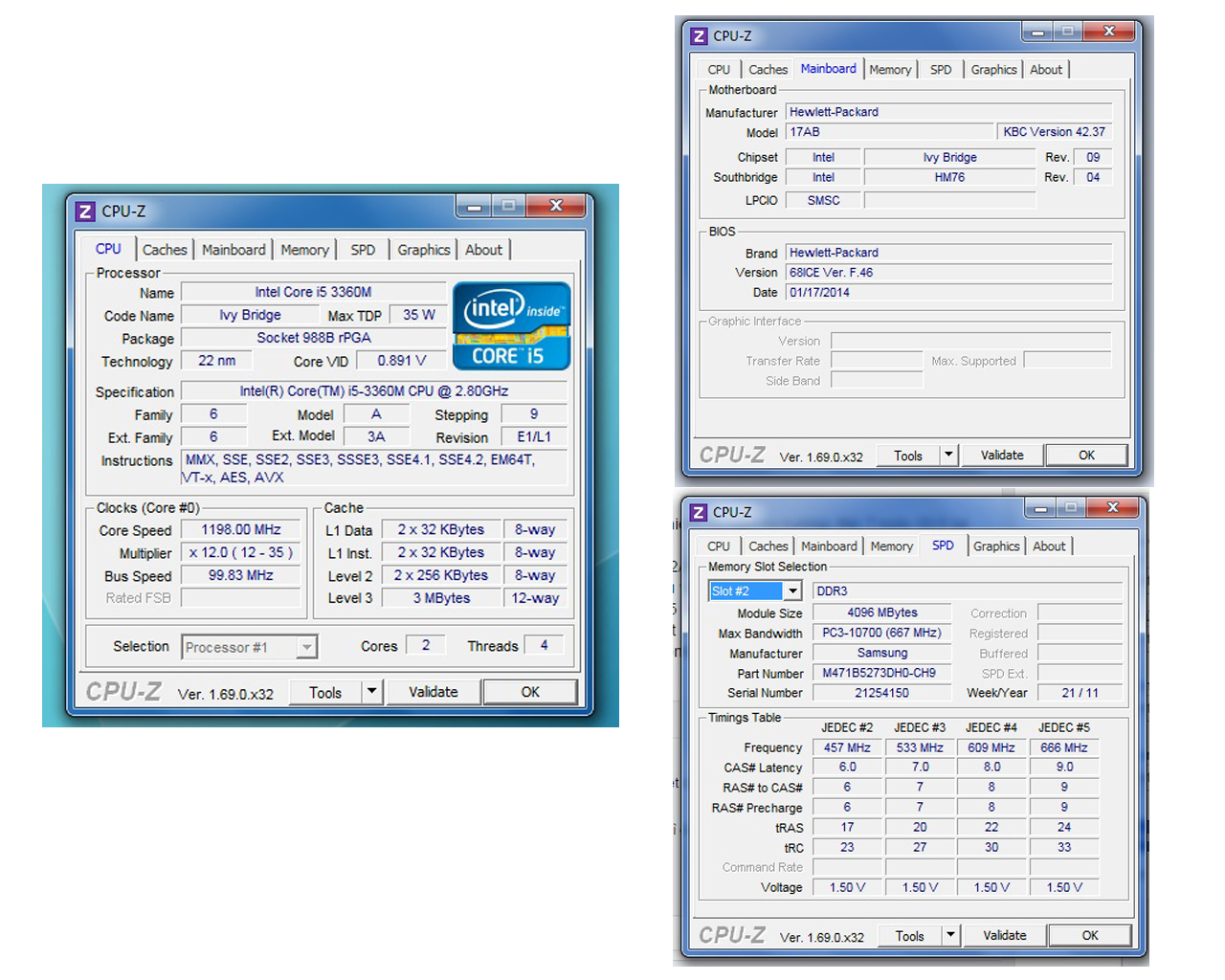Click Tools button in SPD window
Screen dimensions: 1225x980
pyautogui.click(x=910, y=936)
